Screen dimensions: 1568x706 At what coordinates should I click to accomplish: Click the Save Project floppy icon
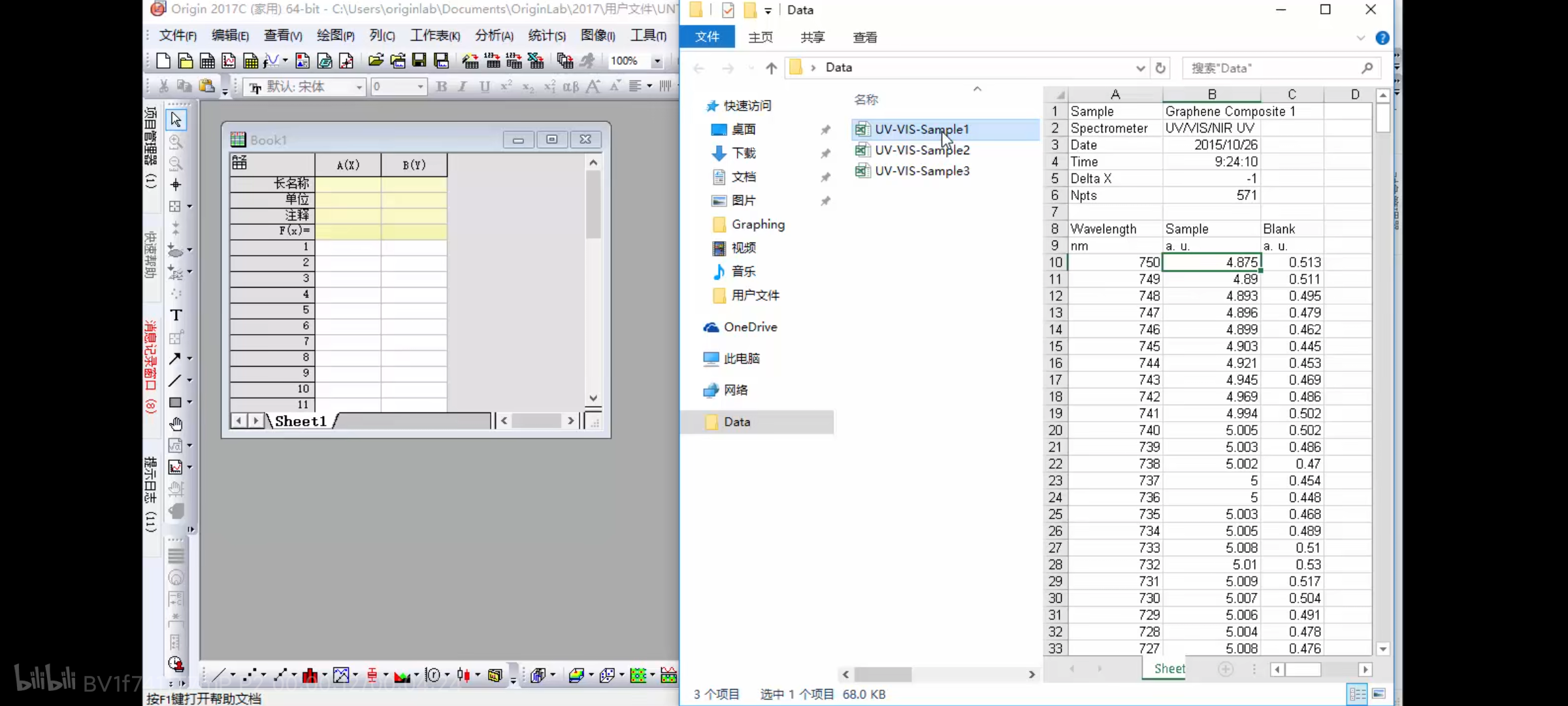click(419, 61)
